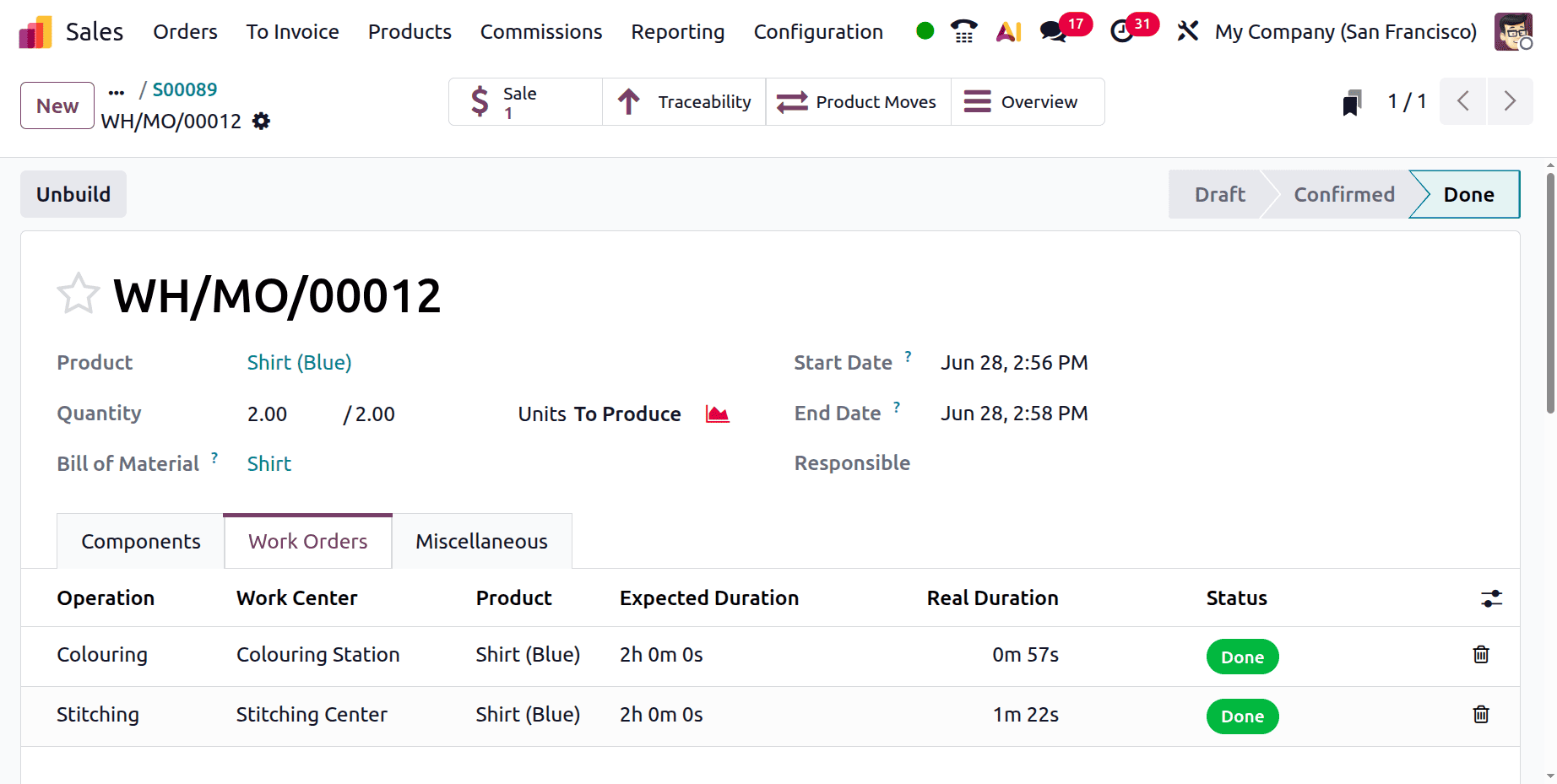Click the End Date help question mark
The height and width of the screenshot is (784, 1557).
pos(897,408)
